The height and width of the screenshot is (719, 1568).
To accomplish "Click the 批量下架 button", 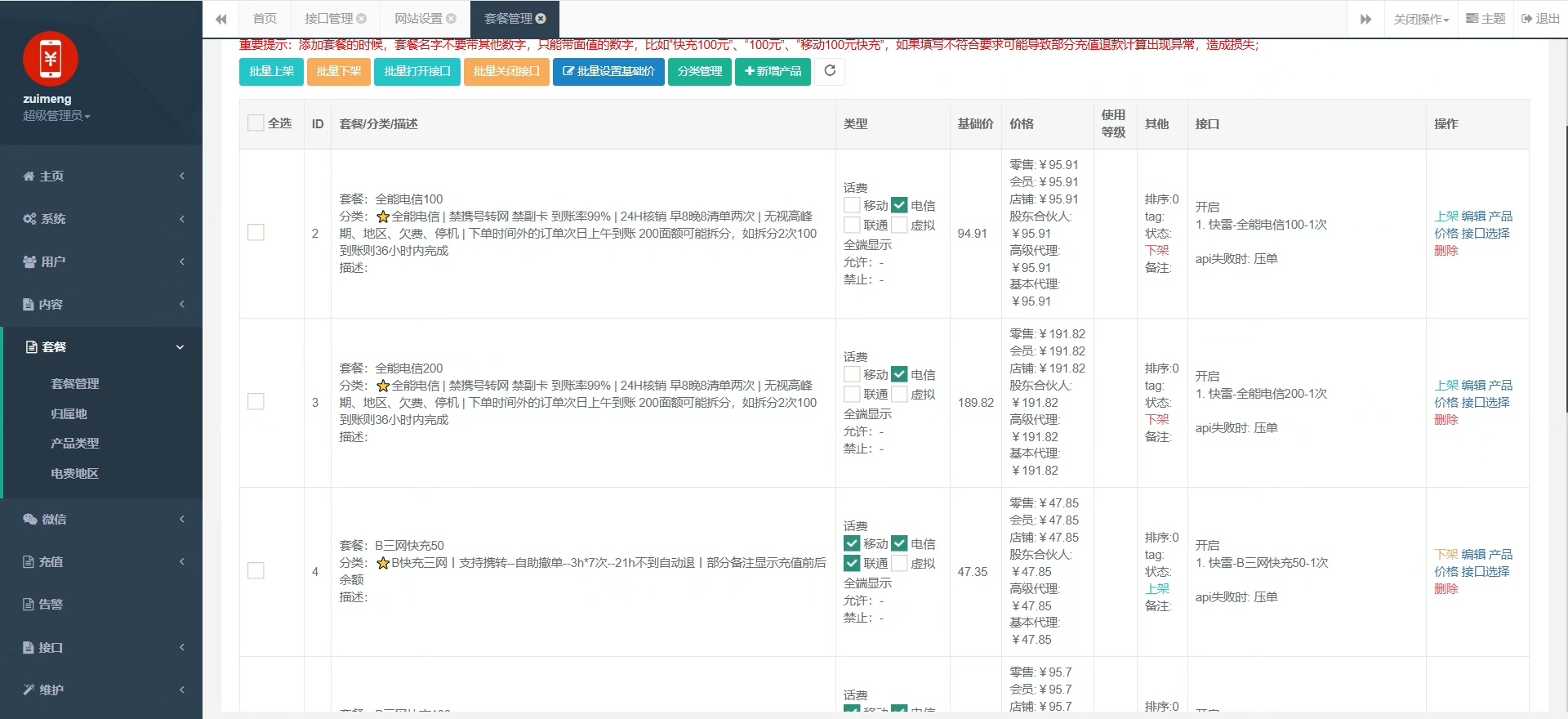I will tap(339, 71).
